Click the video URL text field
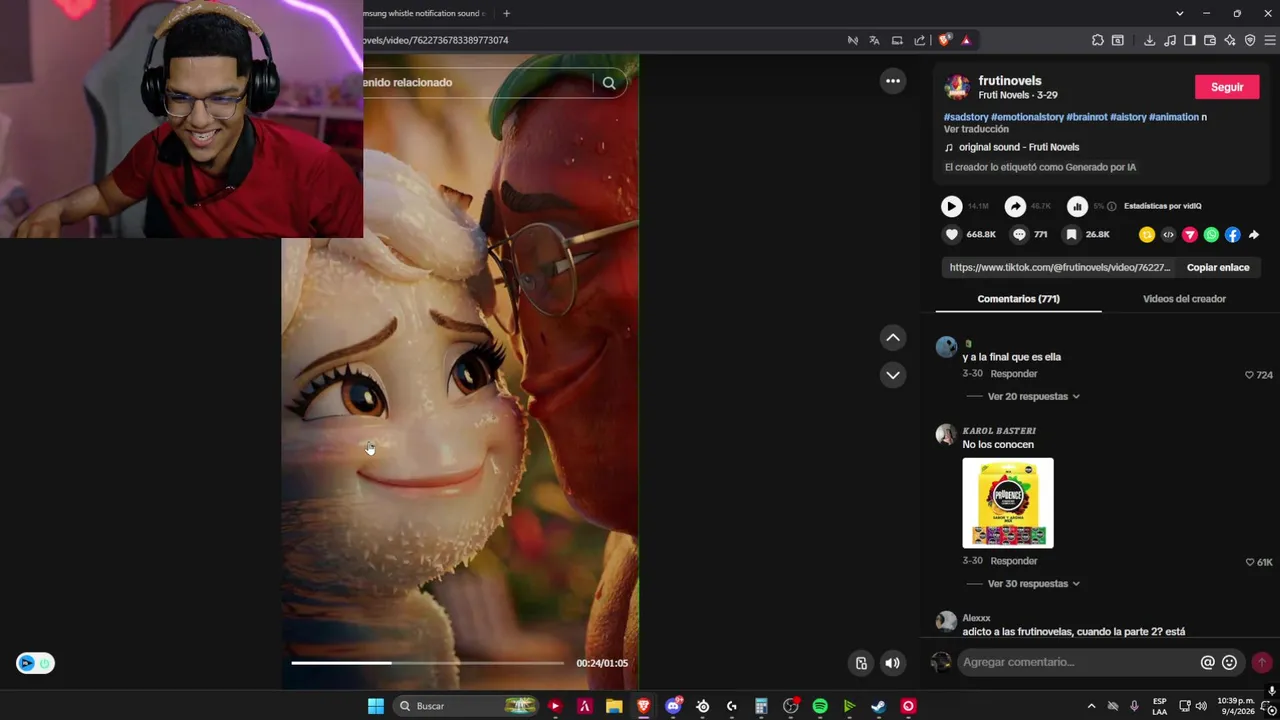 [1060, 268]
